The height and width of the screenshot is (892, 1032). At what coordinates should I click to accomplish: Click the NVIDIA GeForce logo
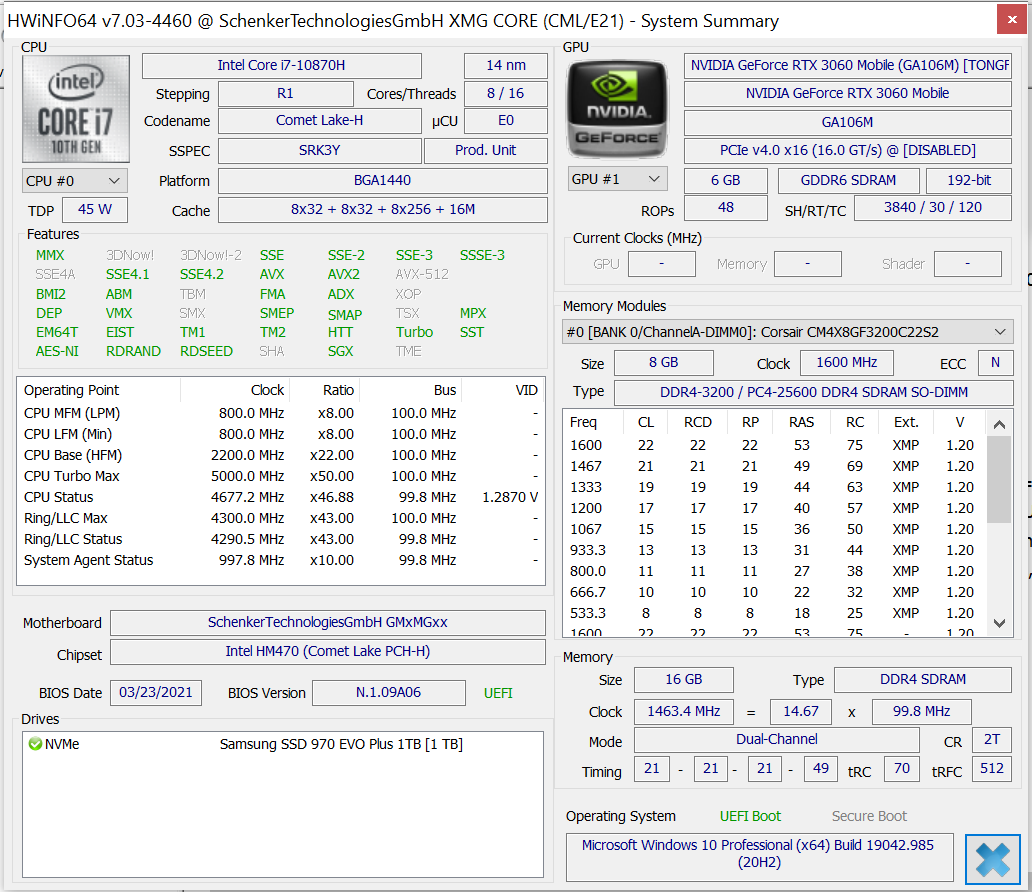pyautogui.click(x=617, y=109)
